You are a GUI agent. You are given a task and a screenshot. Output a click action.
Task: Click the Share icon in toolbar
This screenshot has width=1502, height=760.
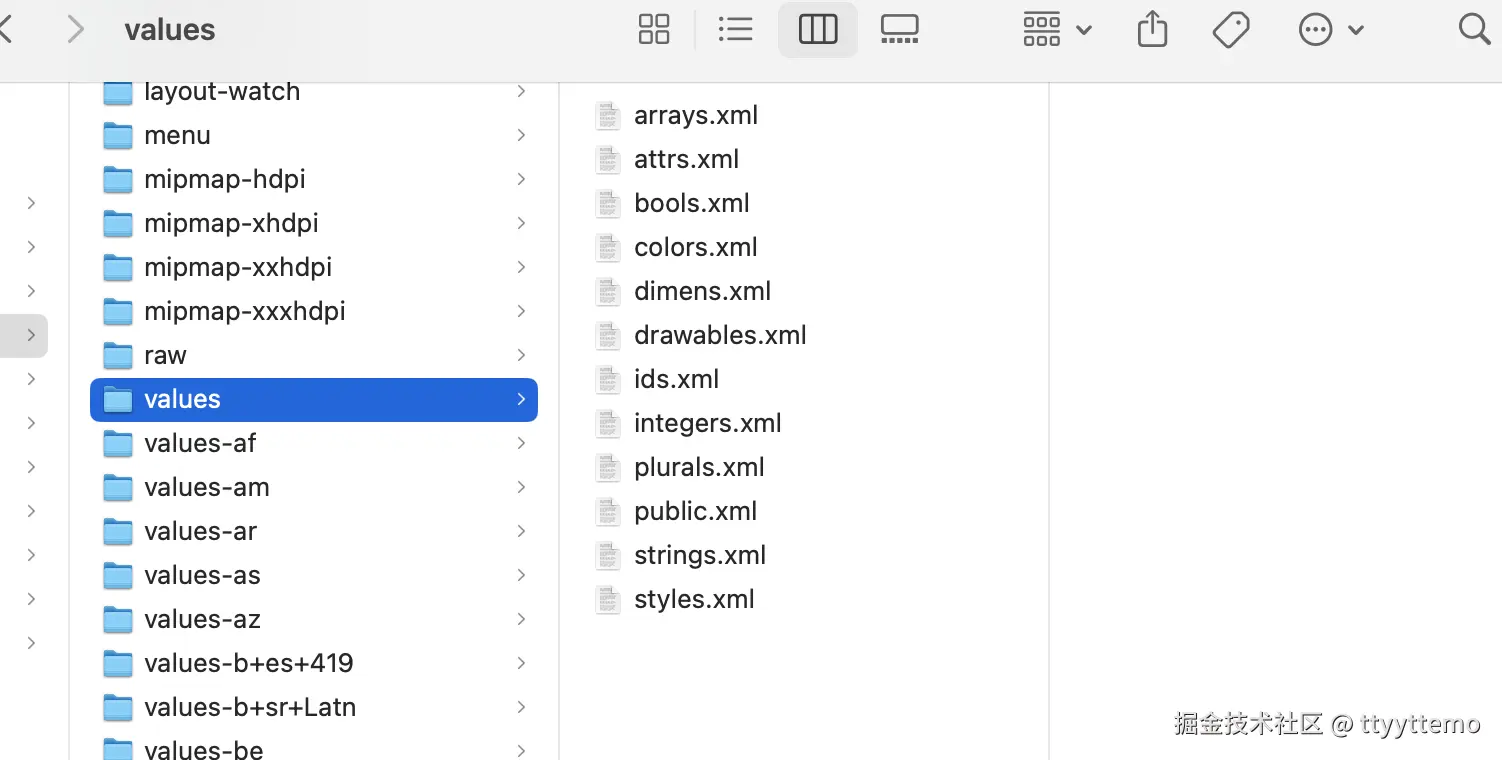1152,30
